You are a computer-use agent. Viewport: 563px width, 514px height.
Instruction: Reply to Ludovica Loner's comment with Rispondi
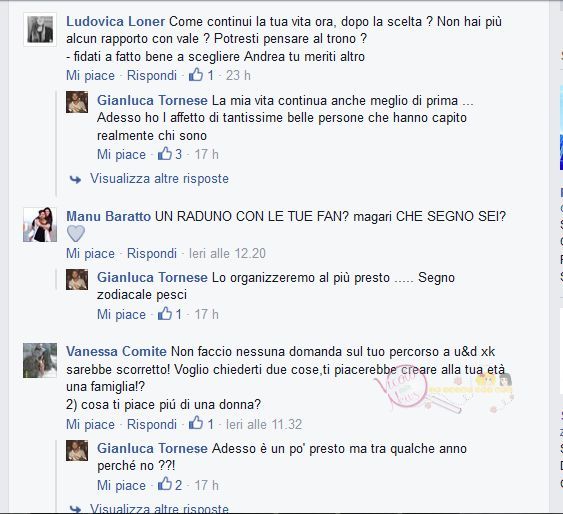[x=152, y=75]
